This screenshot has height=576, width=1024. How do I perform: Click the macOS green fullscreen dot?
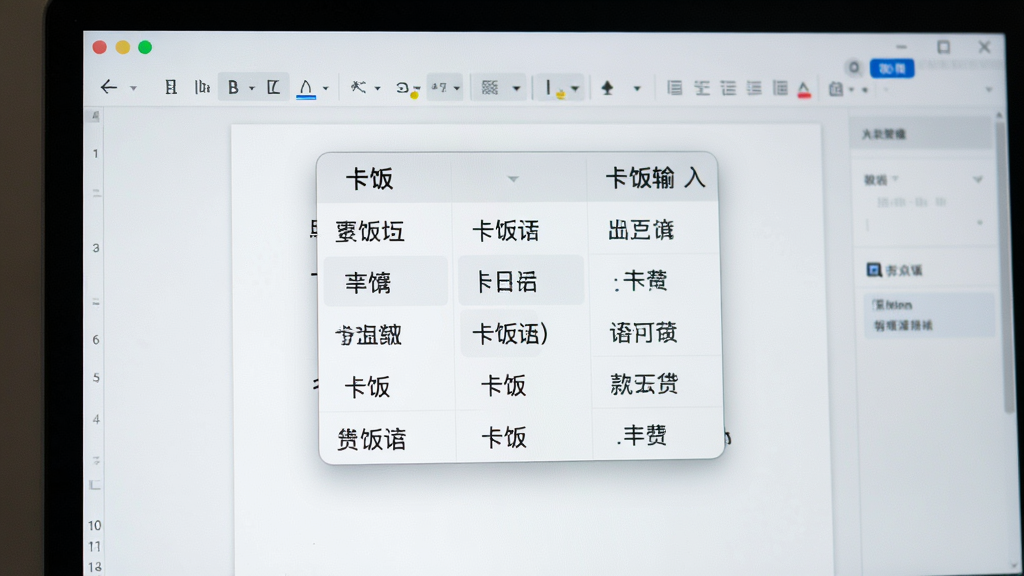tap(145, 47)
